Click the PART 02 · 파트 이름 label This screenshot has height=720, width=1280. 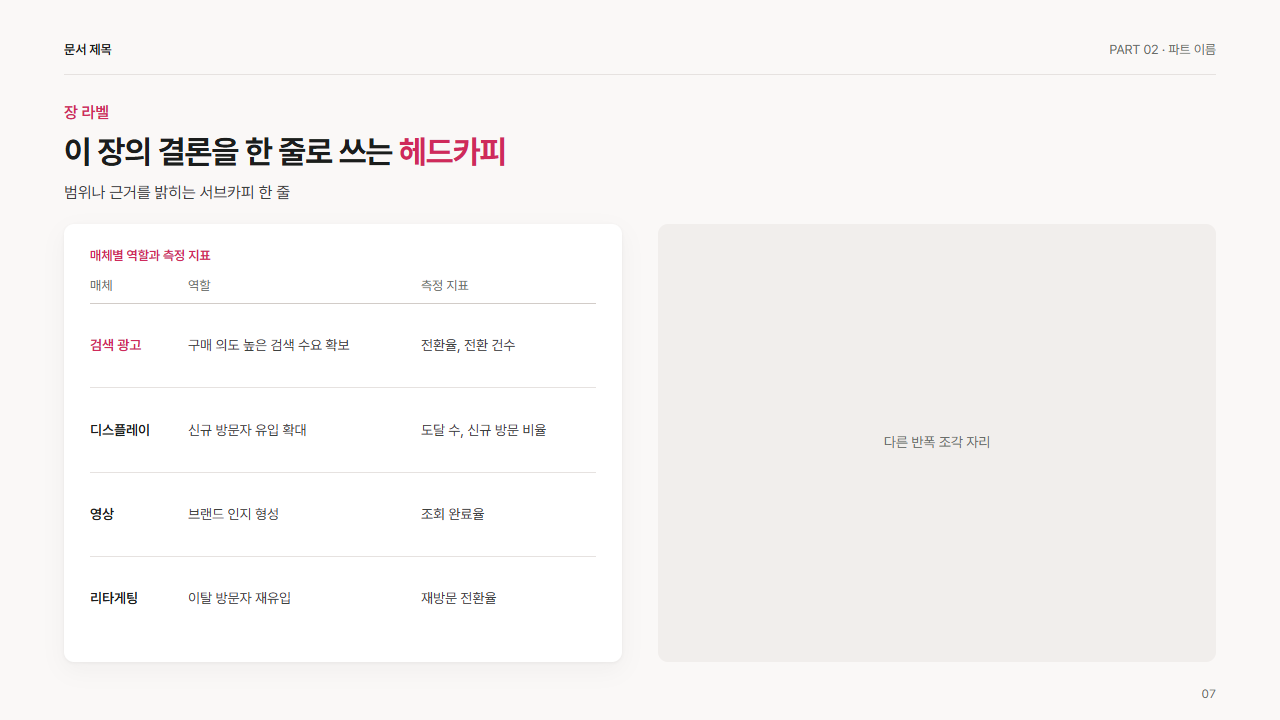click(1162, 49)
